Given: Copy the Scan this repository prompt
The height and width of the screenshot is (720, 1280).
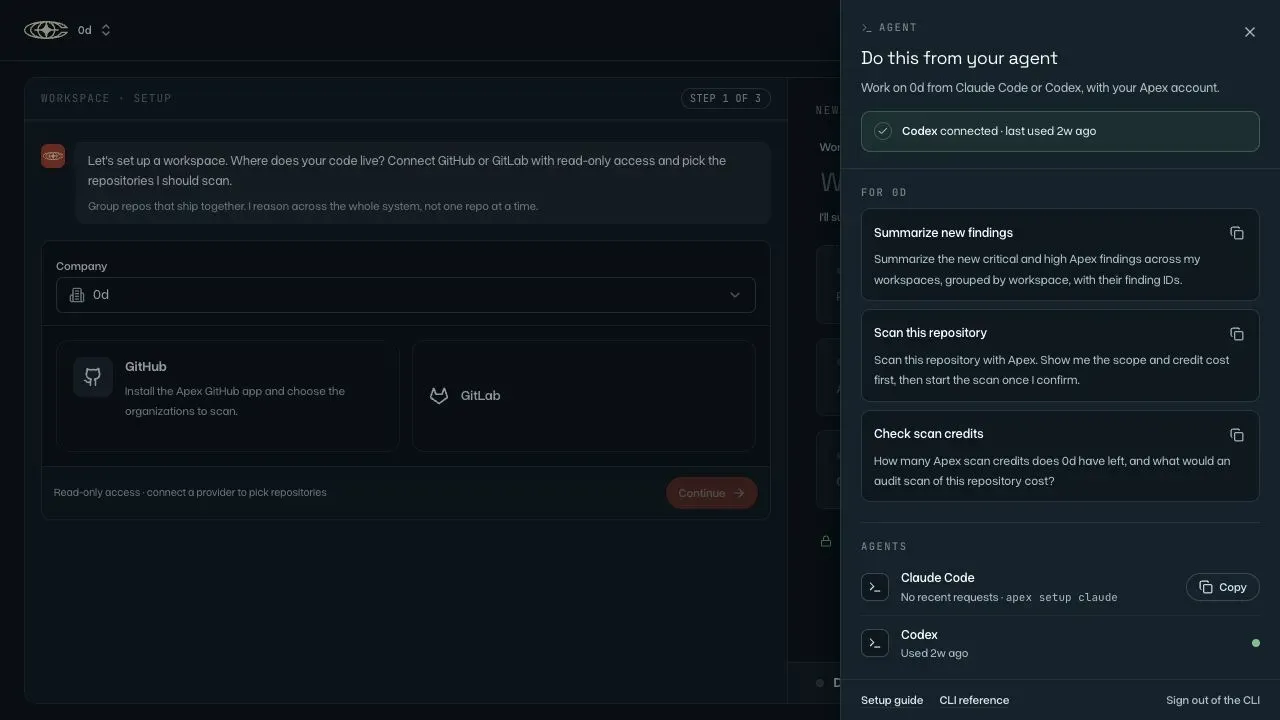Looking at the screenshot, I should (x=1237, y=334).
